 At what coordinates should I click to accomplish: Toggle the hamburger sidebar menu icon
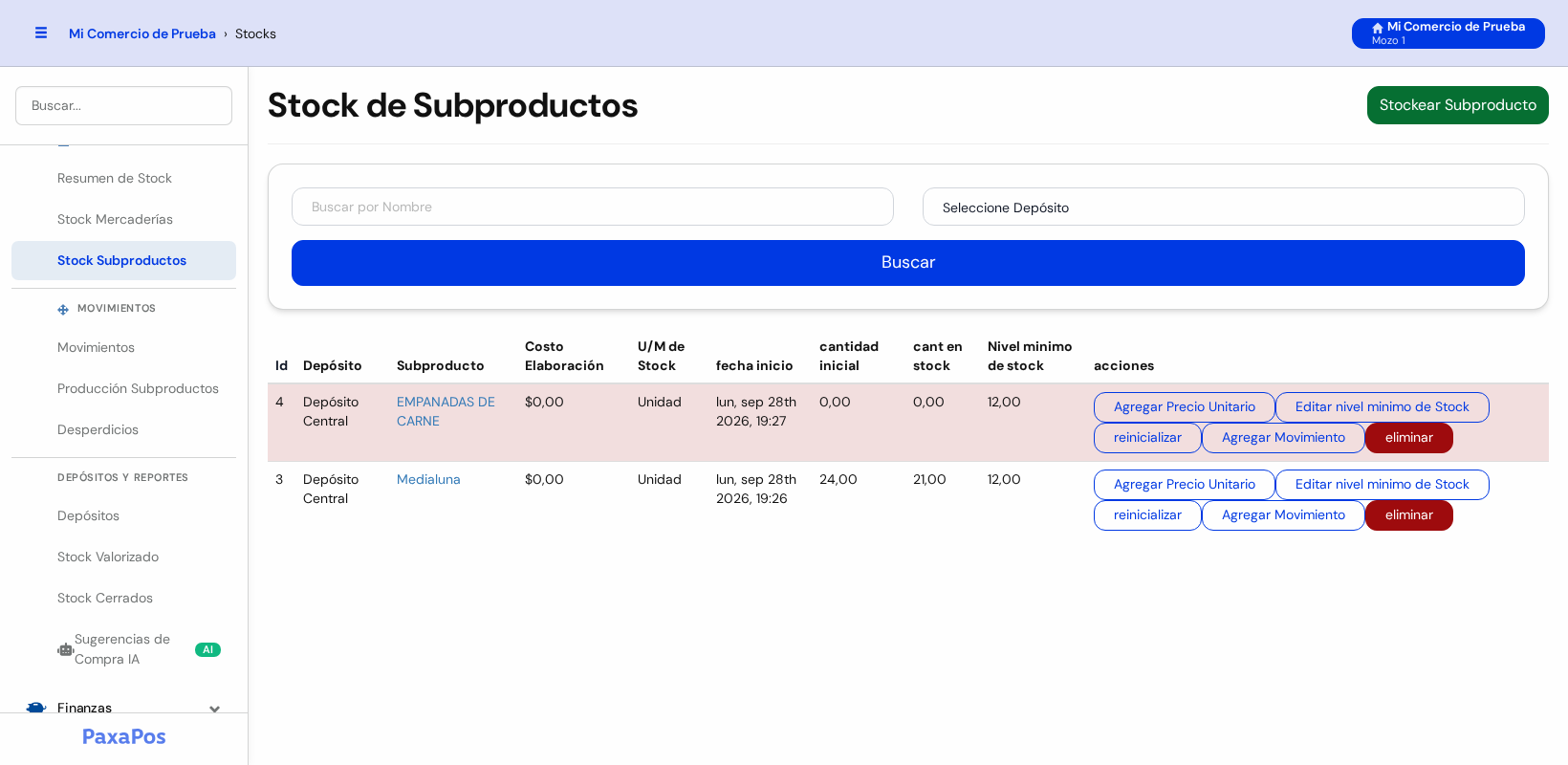(41, 33)
